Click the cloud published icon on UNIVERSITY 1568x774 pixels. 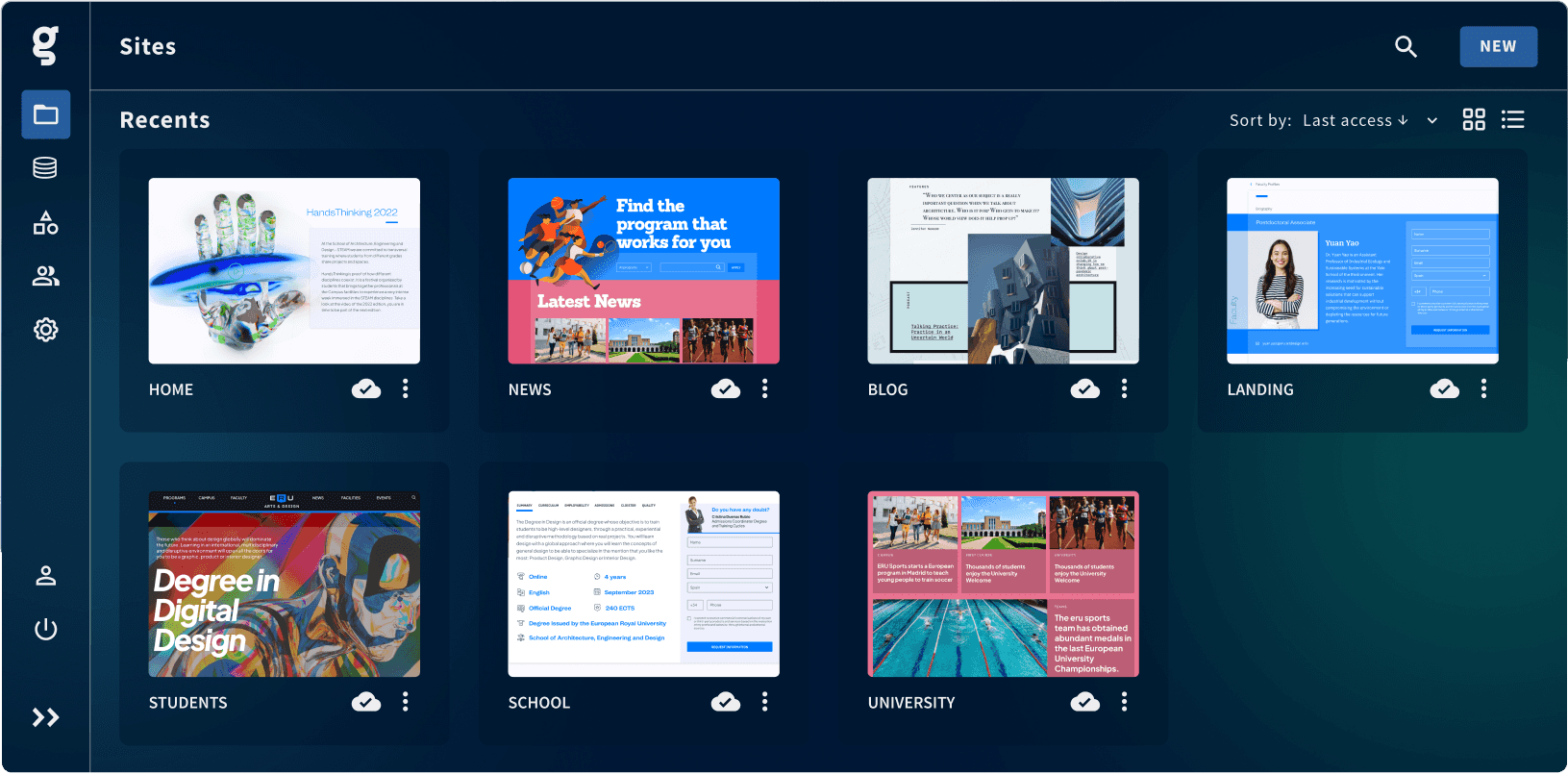(1085, 702)
